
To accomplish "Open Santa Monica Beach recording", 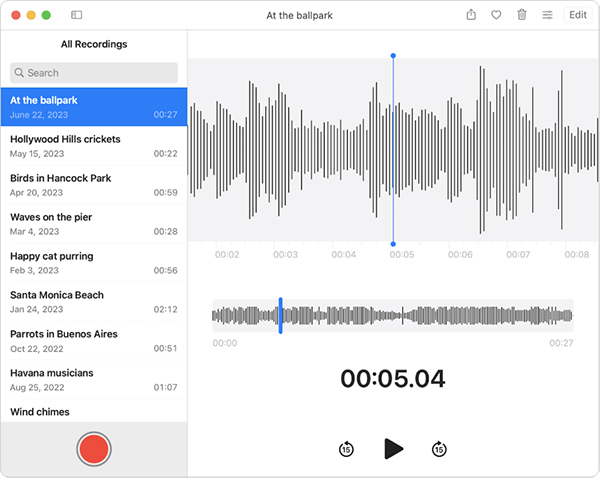I will point(94,302).
